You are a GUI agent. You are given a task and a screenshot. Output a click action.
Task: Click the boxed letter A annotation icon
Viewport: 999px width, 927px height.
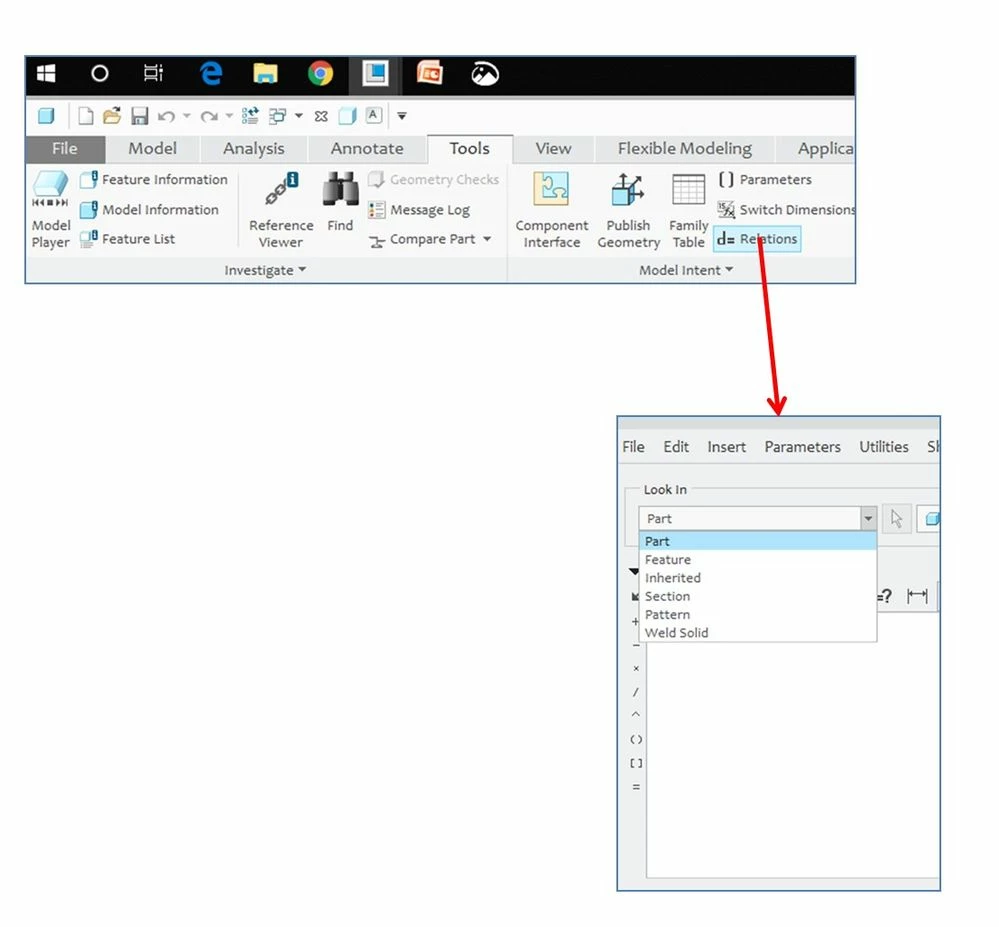click(374, 115)
